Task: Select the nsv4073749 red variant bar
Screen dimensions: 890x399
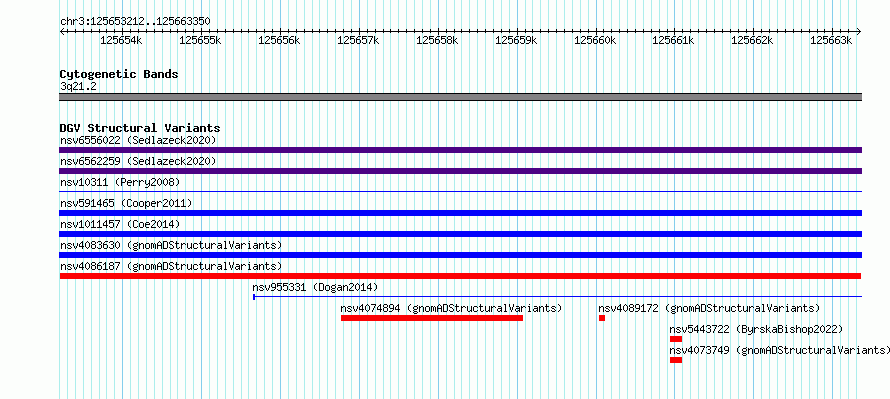Action: (675, 360)
